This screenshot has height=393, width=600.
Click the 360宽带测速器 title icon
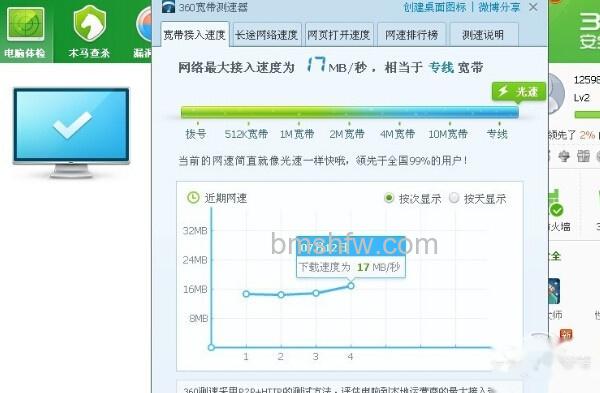(x=168, y=7)
